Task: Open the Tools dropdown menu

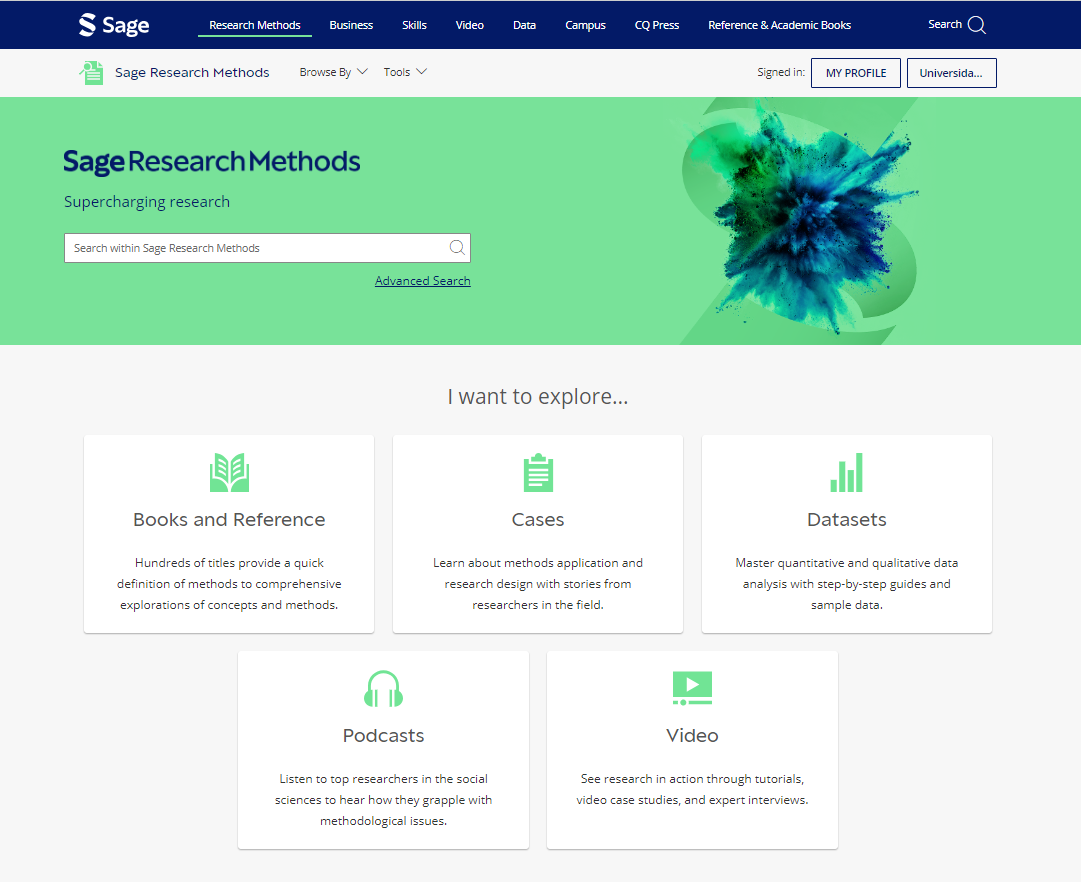Action: [404, 72]
